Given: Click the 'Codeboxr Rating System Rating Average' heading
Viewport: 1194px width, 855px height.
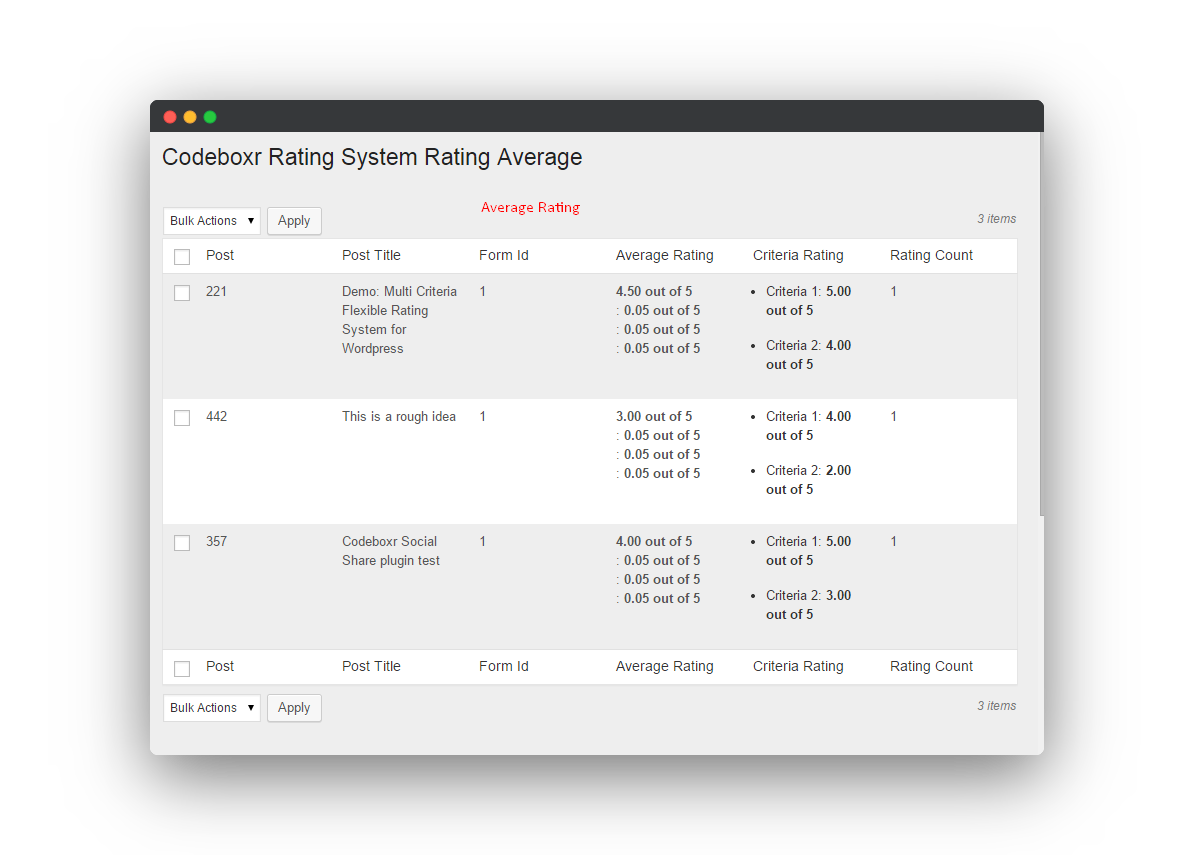Looking at the screenshot, I should click(372, 157).
